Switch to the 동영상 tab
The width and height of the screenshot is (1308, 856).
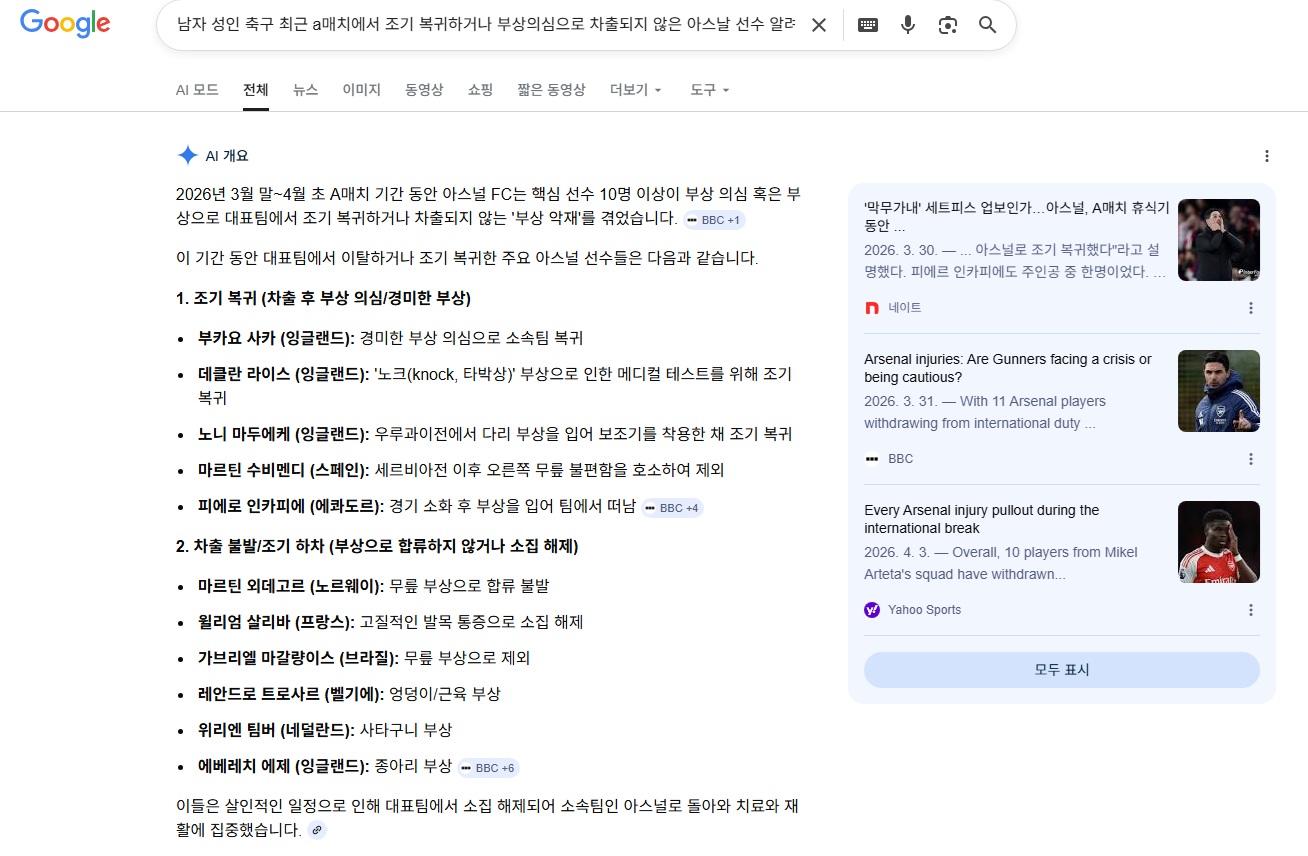coord(424,90)
